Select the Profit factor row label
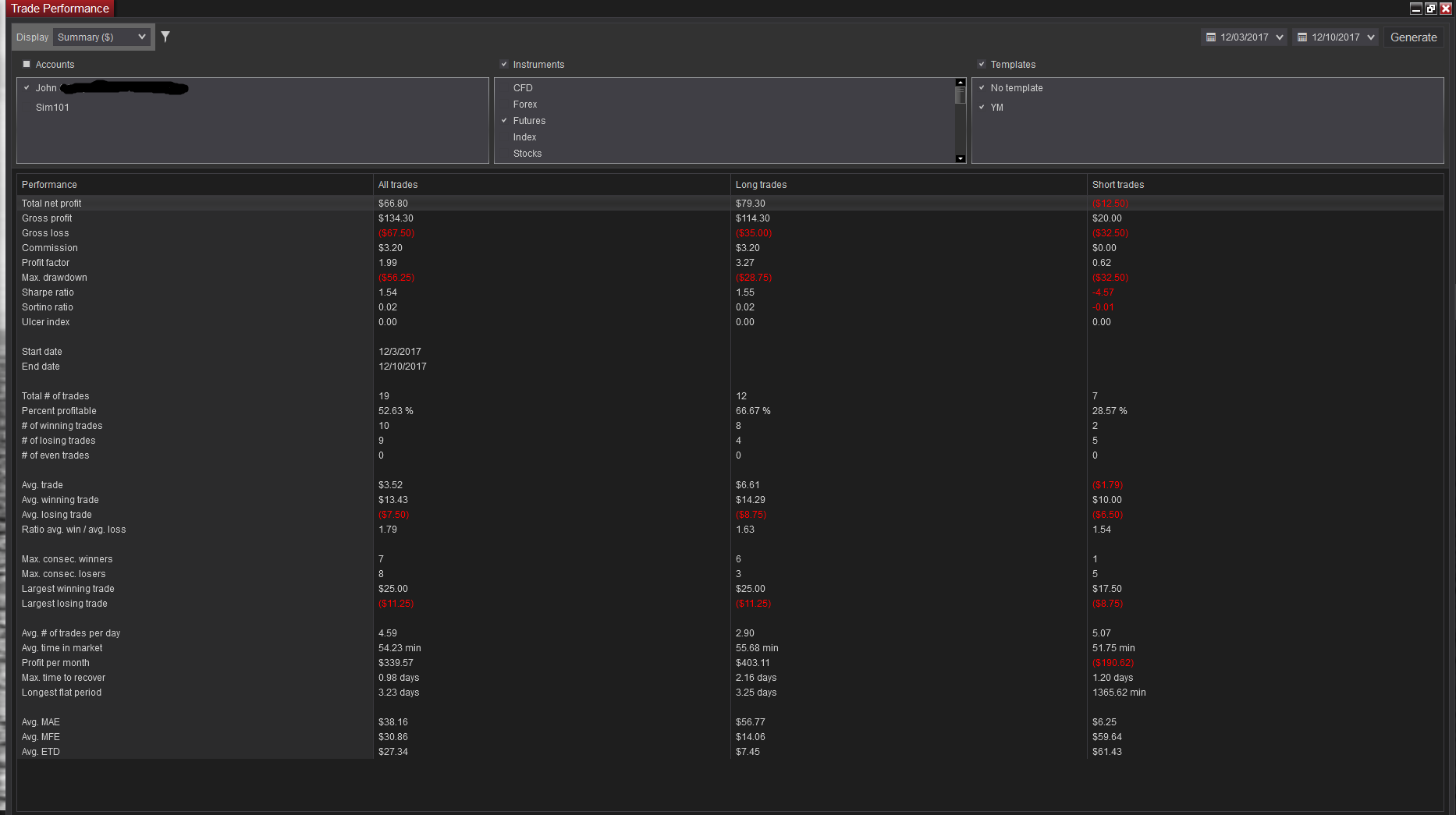 [x=45, y=263]
